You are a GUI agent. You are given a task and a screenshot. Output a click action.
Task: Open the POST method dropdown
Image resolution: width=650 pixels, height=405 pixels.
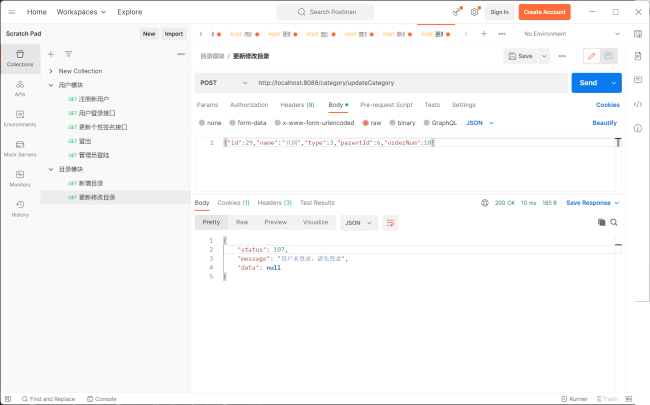(x=224, y=83)
